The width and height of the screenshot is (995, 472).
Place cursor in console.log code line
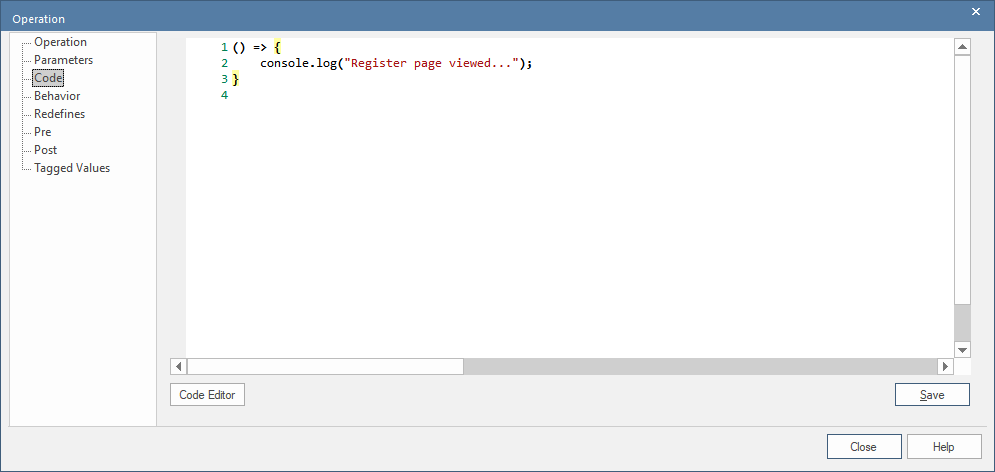pyautogui.click(x=396, y=63)
